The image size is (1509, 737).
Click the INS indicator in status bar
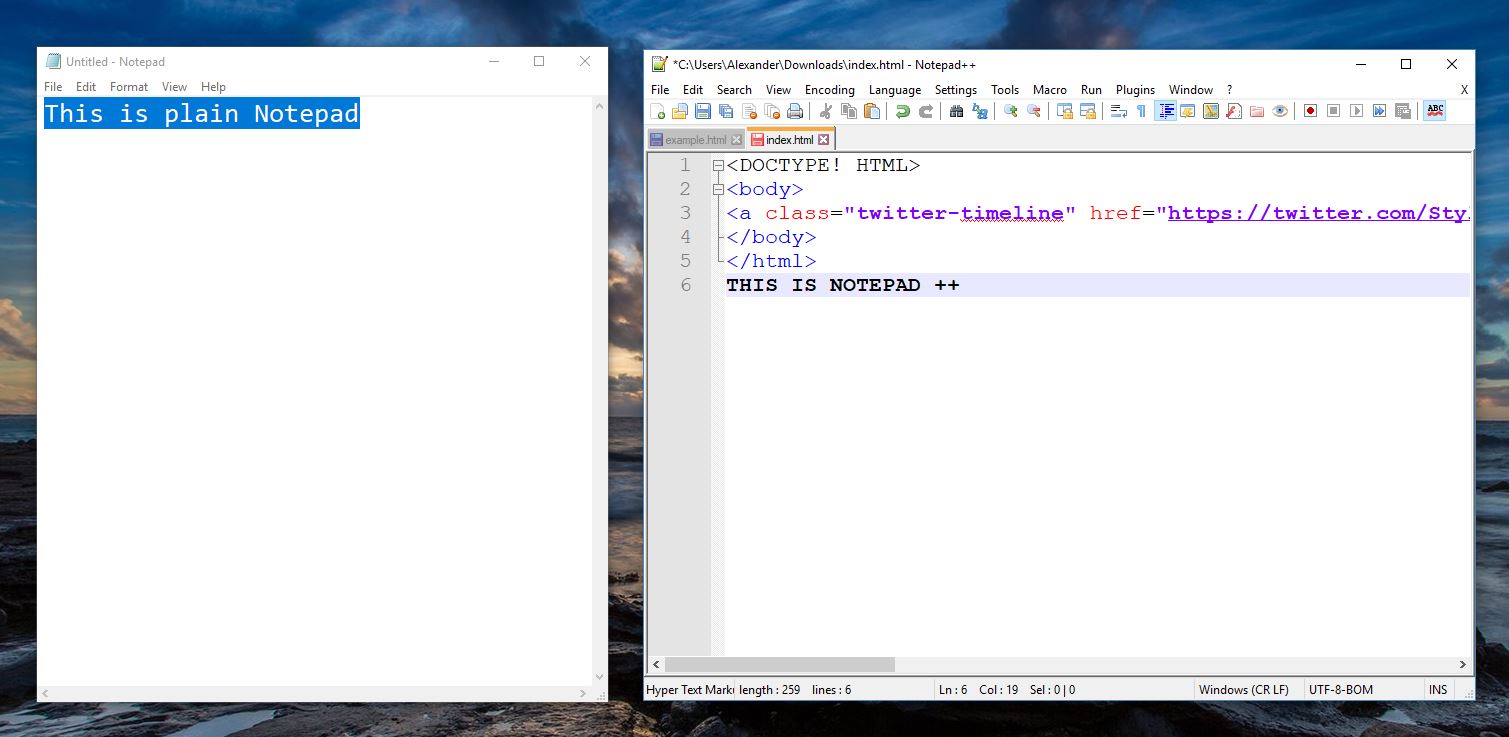pos(1438,690)
